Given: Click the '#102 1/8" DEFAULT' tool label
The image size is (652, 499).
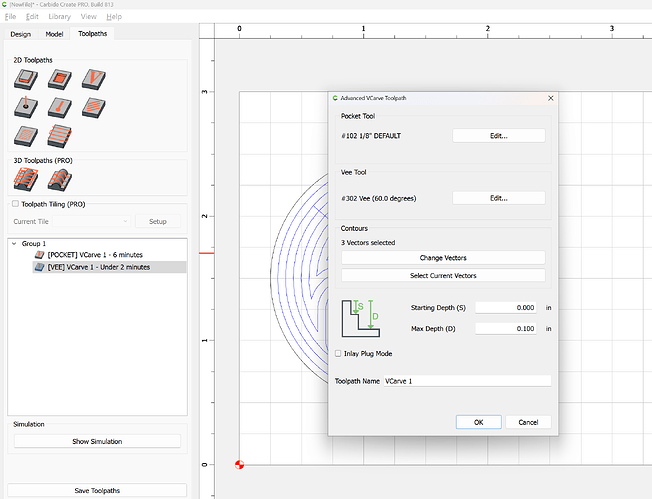Looking at the screenshot, I should pyautogui.click(x=371, y=136).
